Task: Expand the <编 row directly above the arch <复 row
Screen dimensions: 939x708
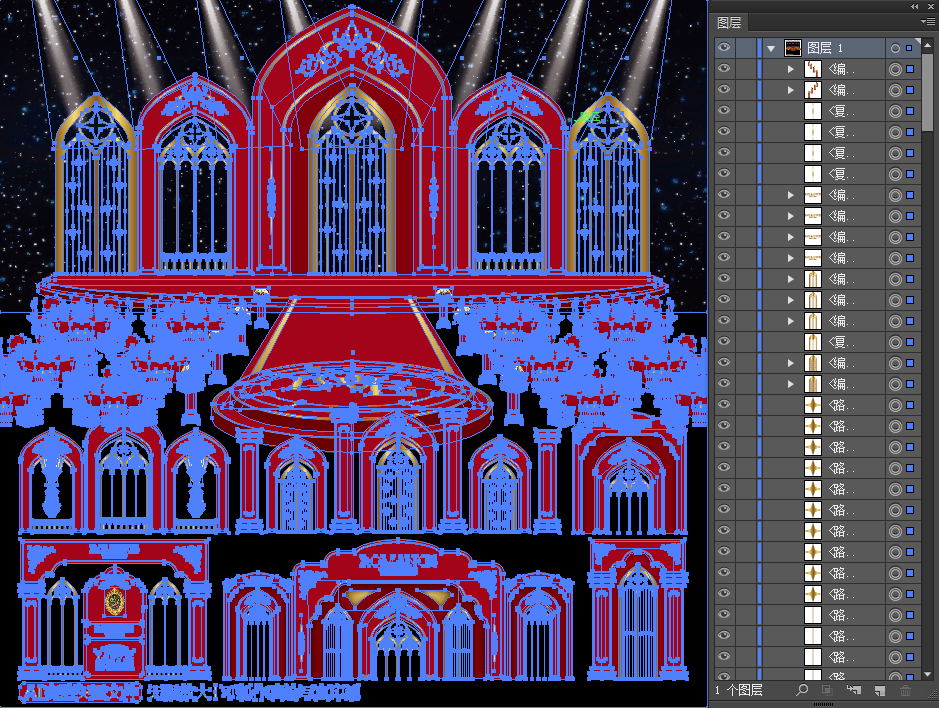Action: (x=790, y=321)
